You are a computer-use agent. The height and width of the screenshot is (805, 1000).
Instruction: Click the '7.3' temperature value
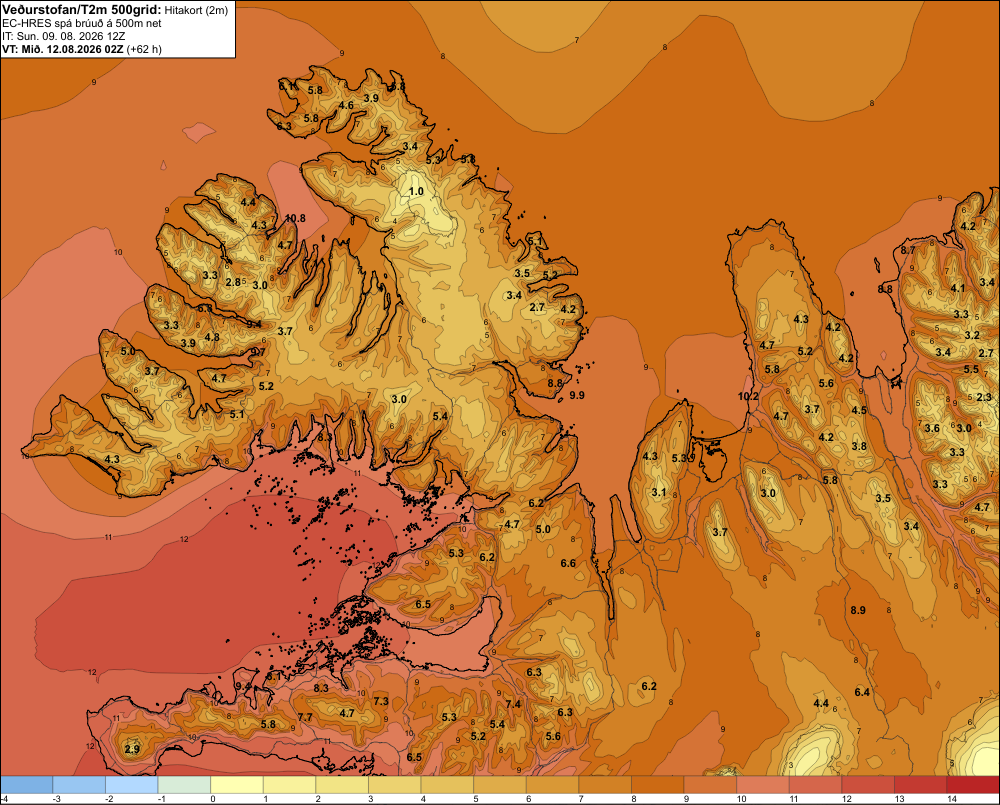pyautogui.click(x=381, y=701)
